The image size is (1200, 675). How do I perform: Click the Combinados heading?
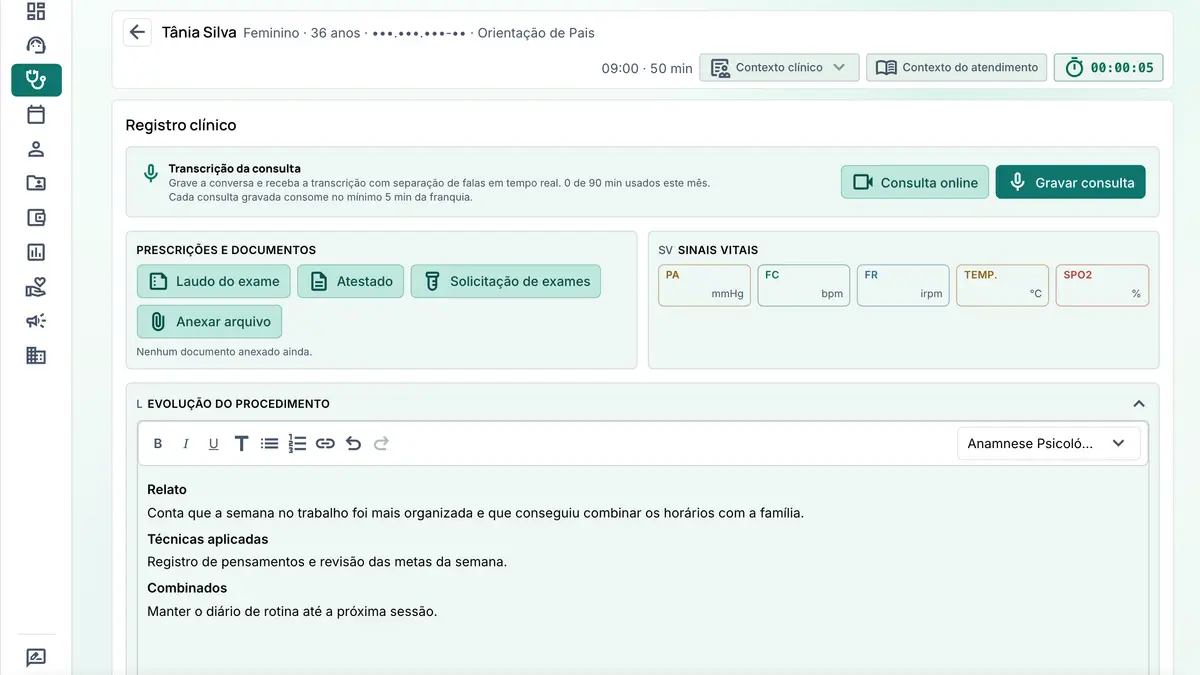187,588
